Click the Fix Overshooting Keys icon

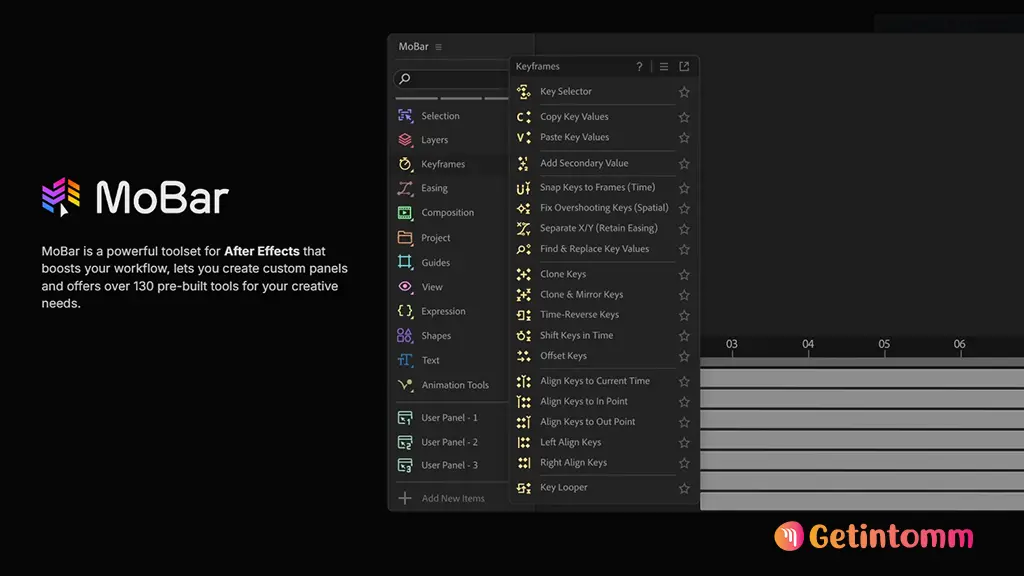click(524, 208)
